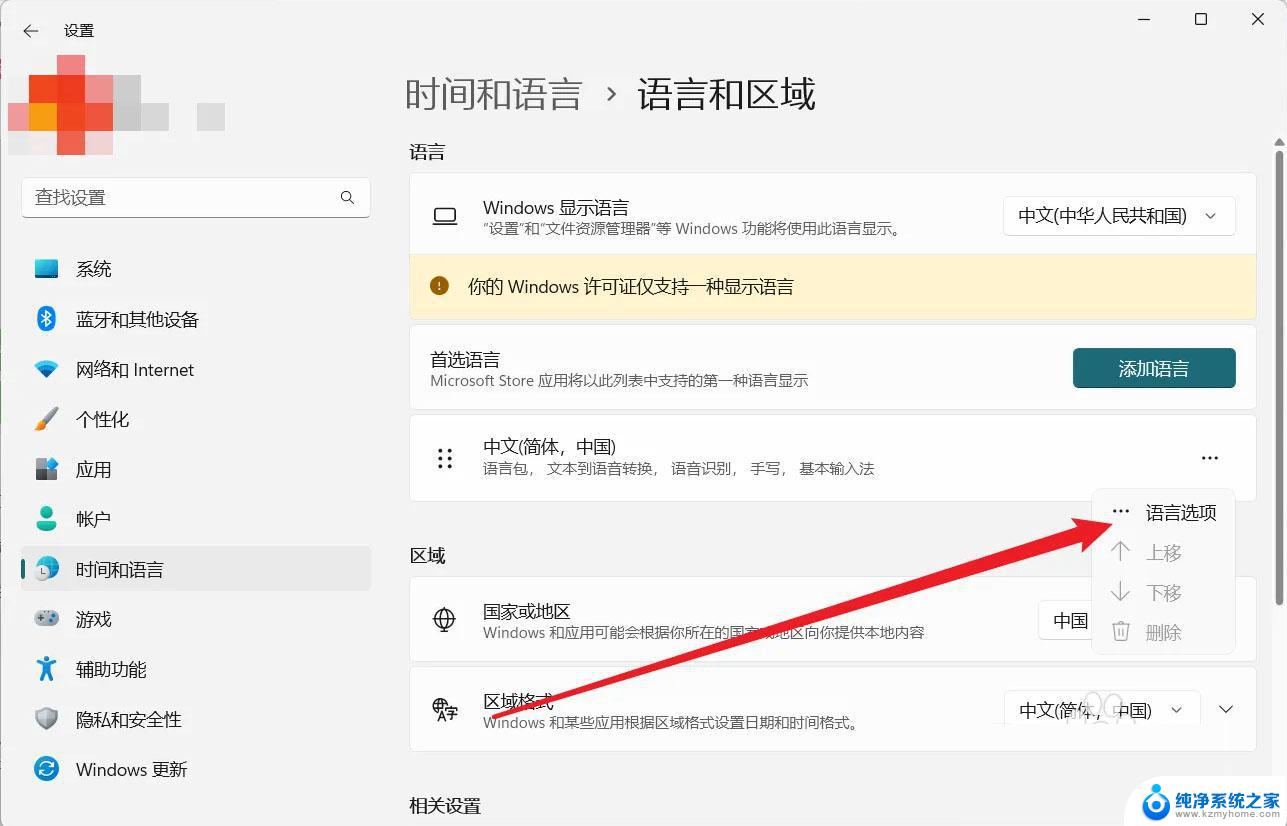This screenshot has height=826, width=1287.
Task: Click the 查找设置 search box
Action: tap(196, 197)
